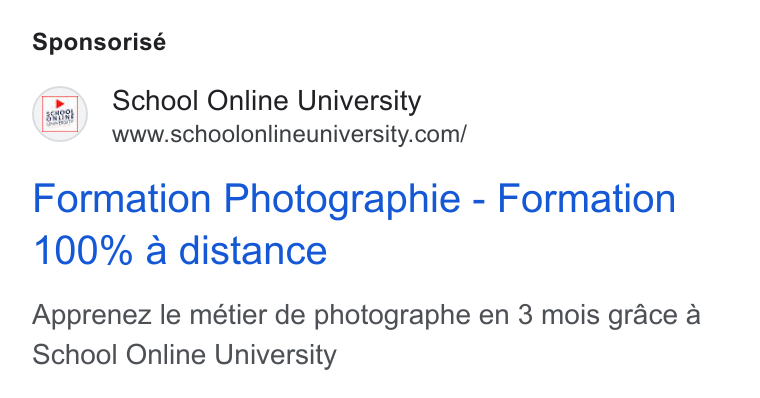The image size is (760, 398).
Task: Click the Sponsorisé label
Action: [99, 42]
